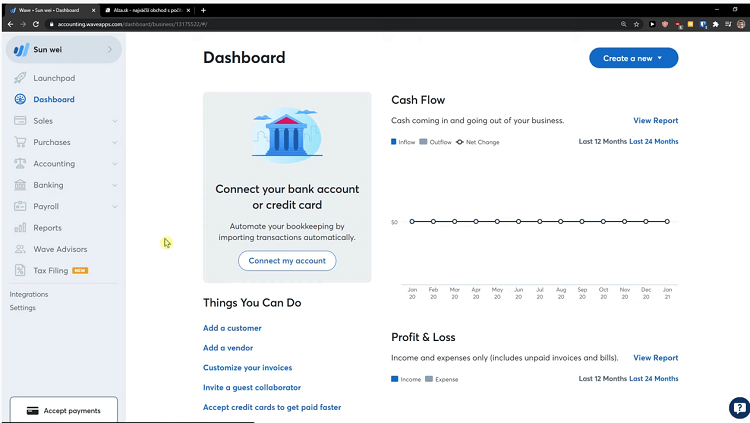Switch to the Alza.sk browser tab
Image resolution: width=750 pixels, height=423 pixels.
coord(147,10)
